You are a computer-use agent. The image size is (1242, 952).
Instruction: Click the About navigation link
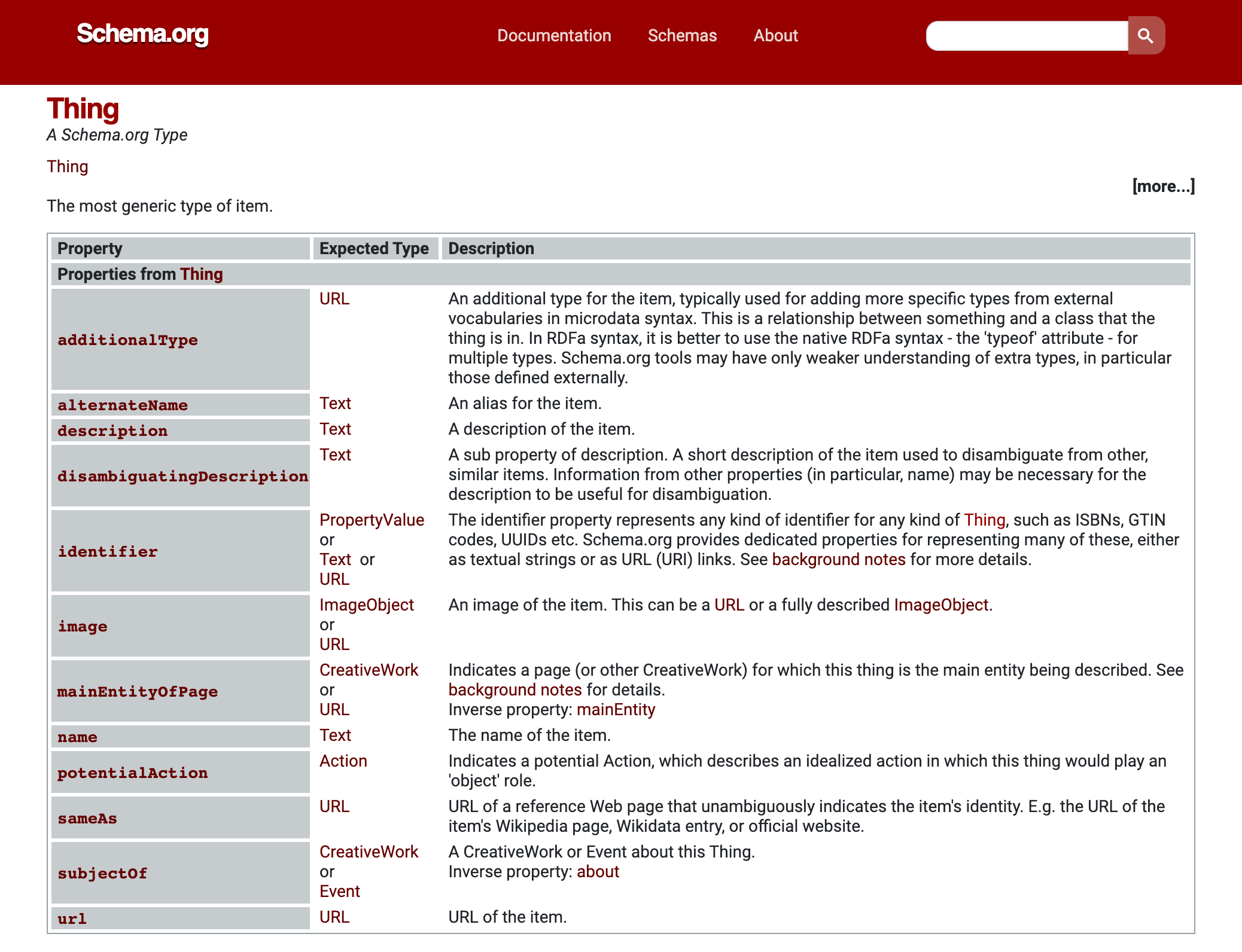coord(776,36)
